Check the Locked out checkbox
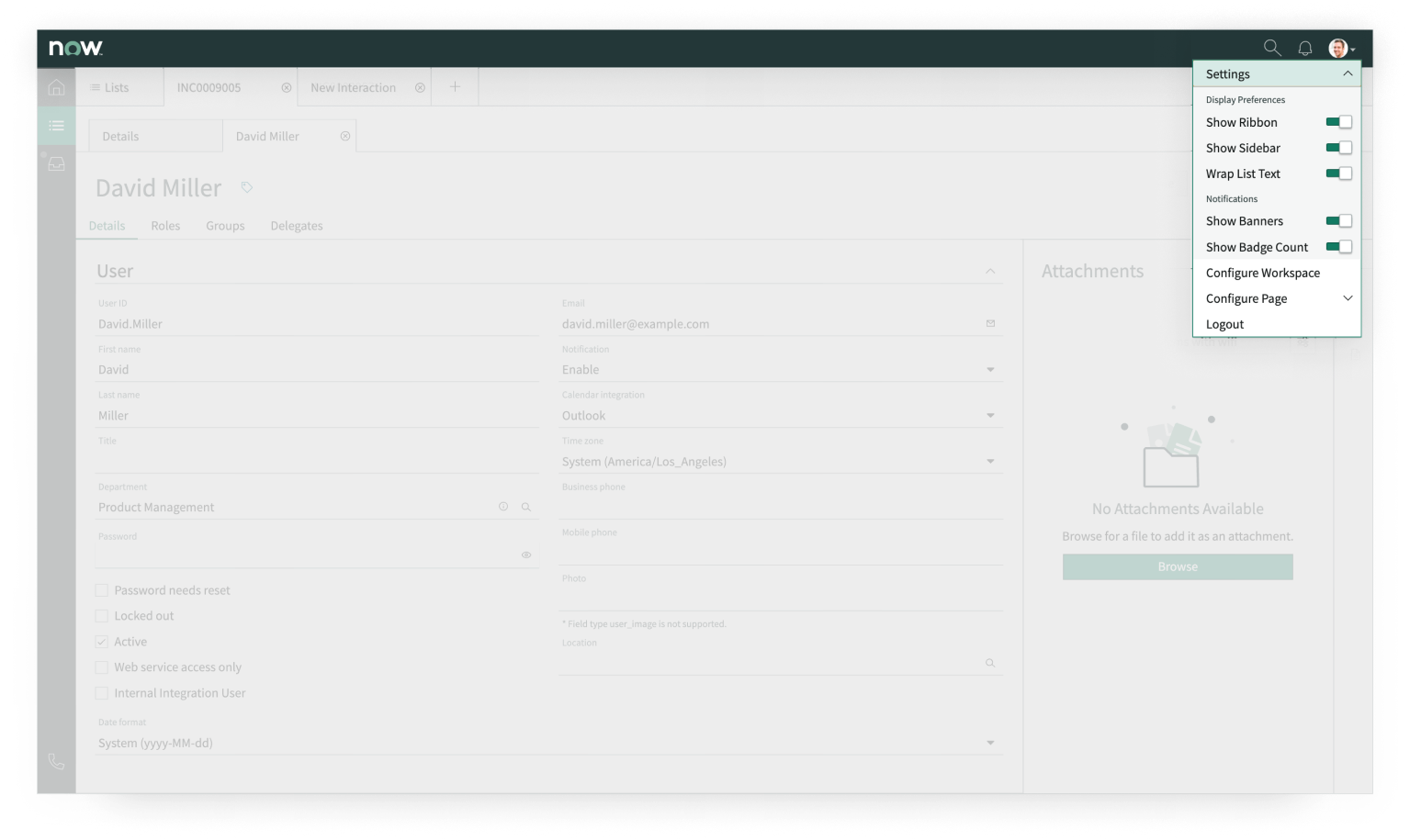 pos(102,616)
